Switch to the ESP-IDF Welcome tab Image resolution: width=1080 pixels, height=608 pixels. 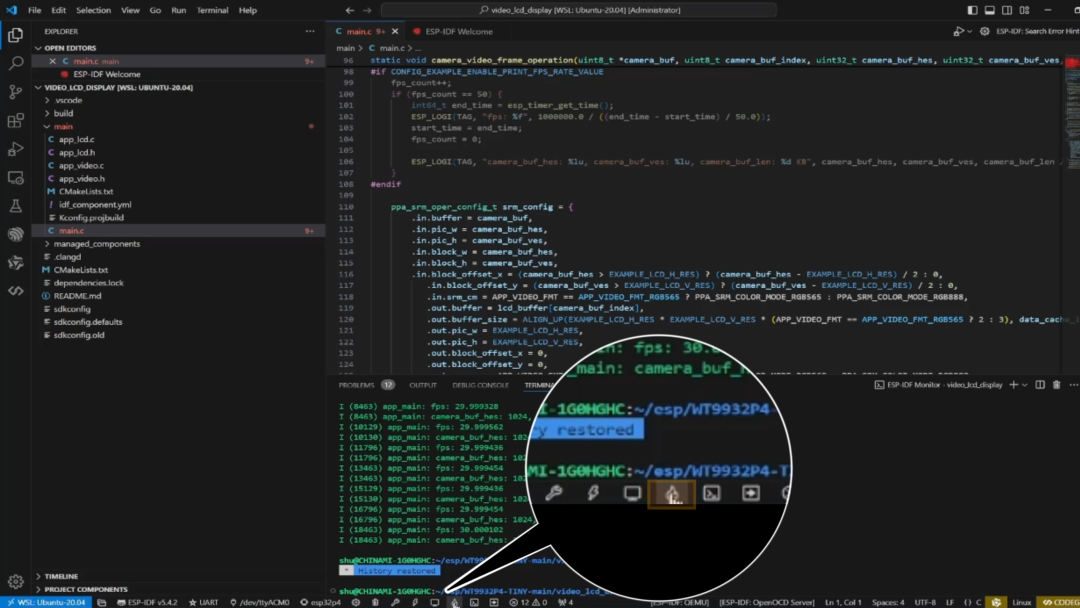[x=453, y=32]
